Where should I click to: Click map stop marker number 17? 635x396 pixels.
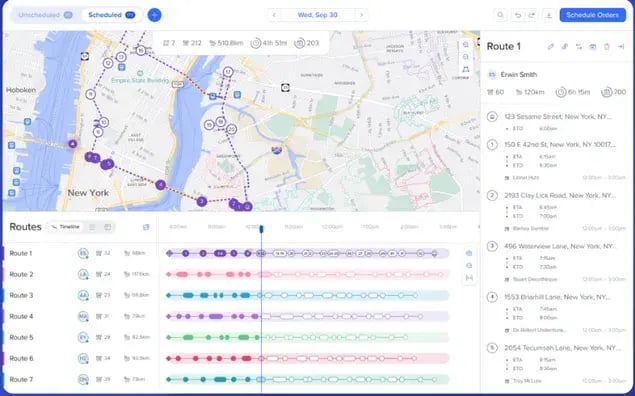pyautogui.click(x=228, y=72)
